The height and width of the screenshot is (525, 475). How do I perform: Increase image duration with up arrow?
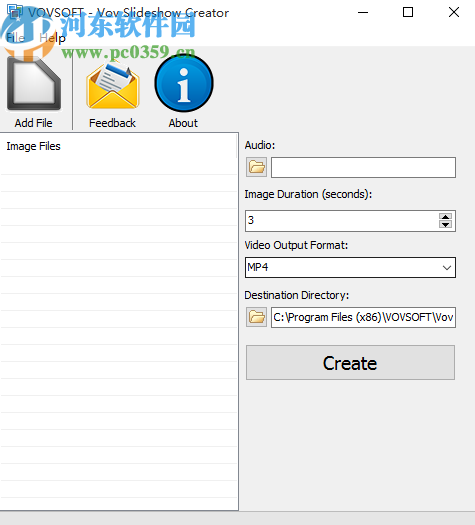[445, 216]
